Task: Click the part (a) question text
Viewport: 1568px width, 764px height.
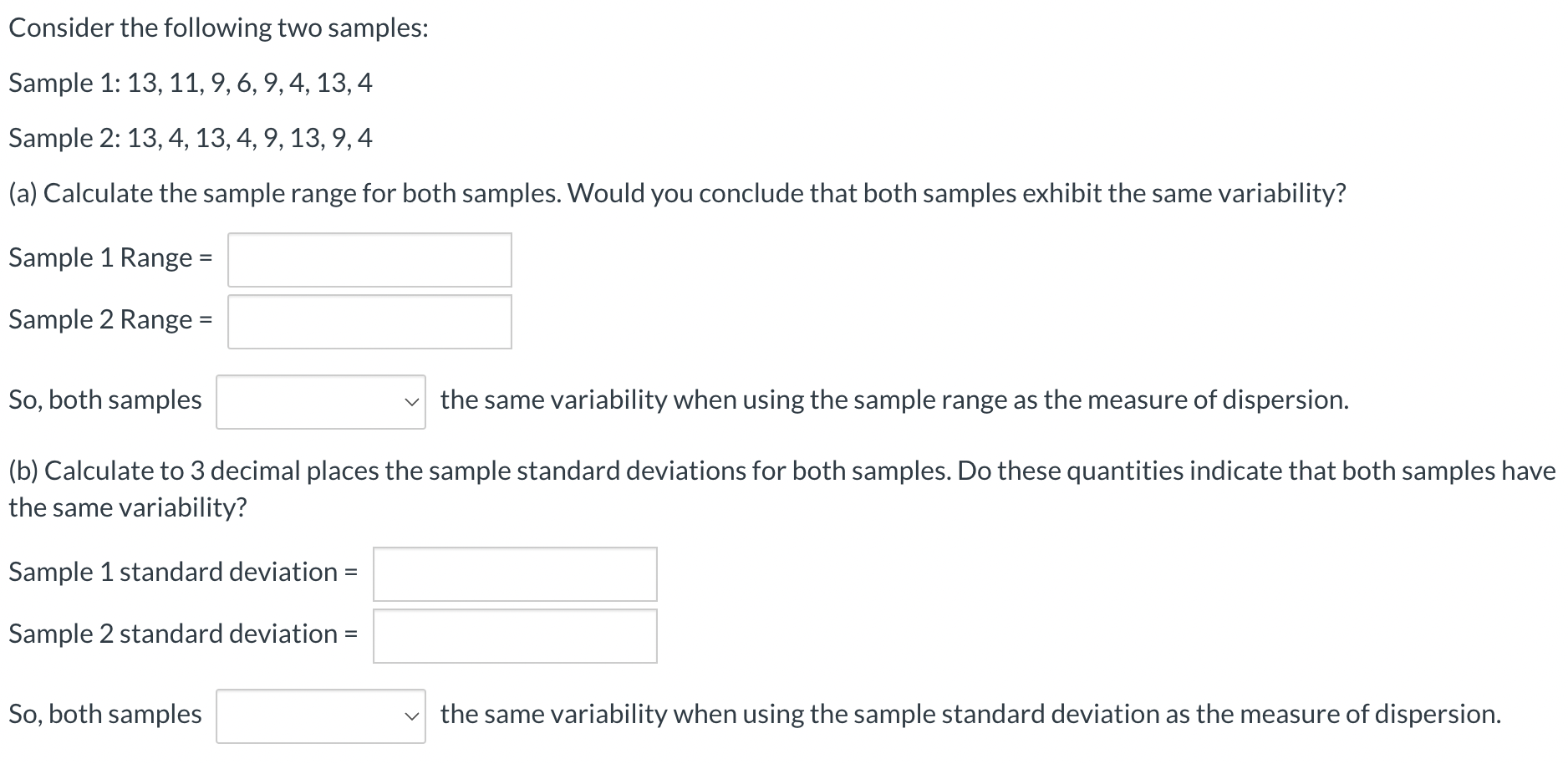Action: tap(677, 193)
